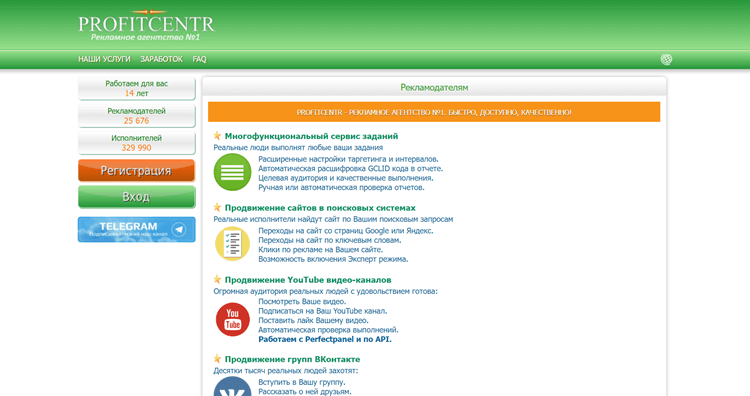Click the 'Рекламодателей 25 676' stats box

pyautogui.click(x=136, y=116)
